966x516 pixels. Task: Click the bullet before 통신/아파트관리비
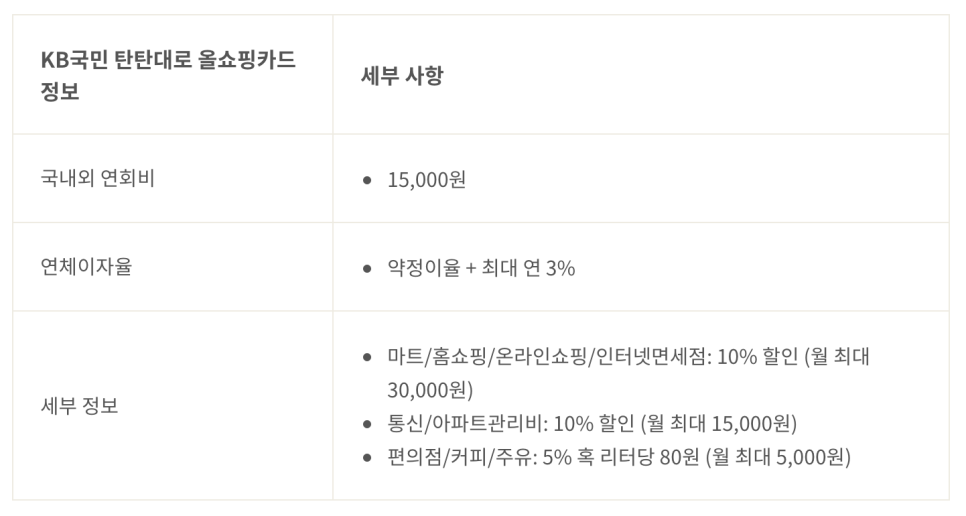tap(368, 424)
